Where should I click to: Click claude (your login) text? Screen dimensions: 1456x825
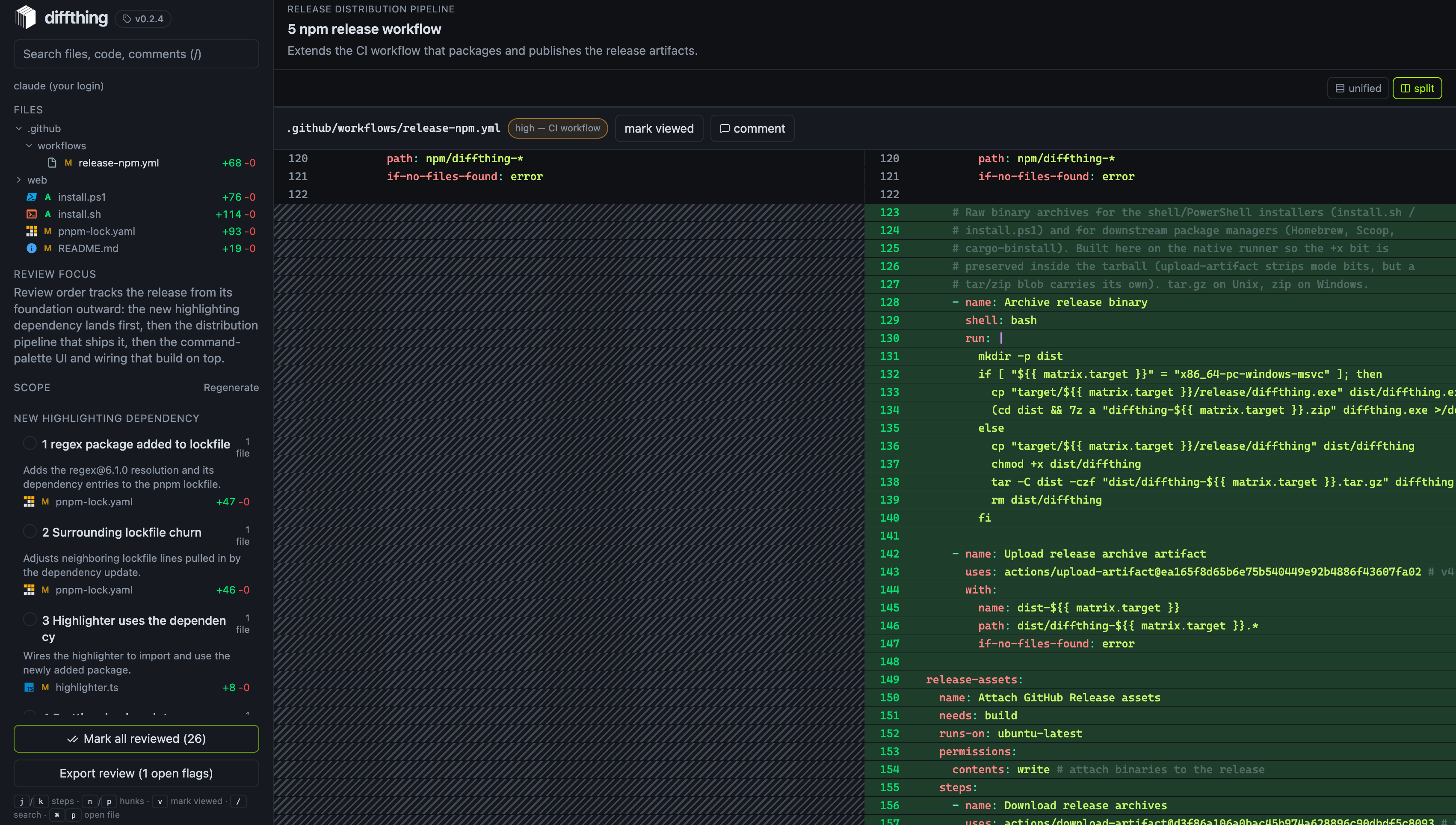(58, 86)
